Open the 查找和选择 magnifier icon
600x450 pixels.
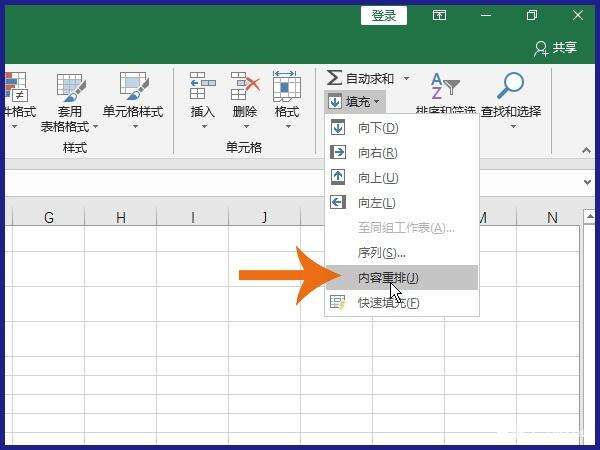coord(510,86)
